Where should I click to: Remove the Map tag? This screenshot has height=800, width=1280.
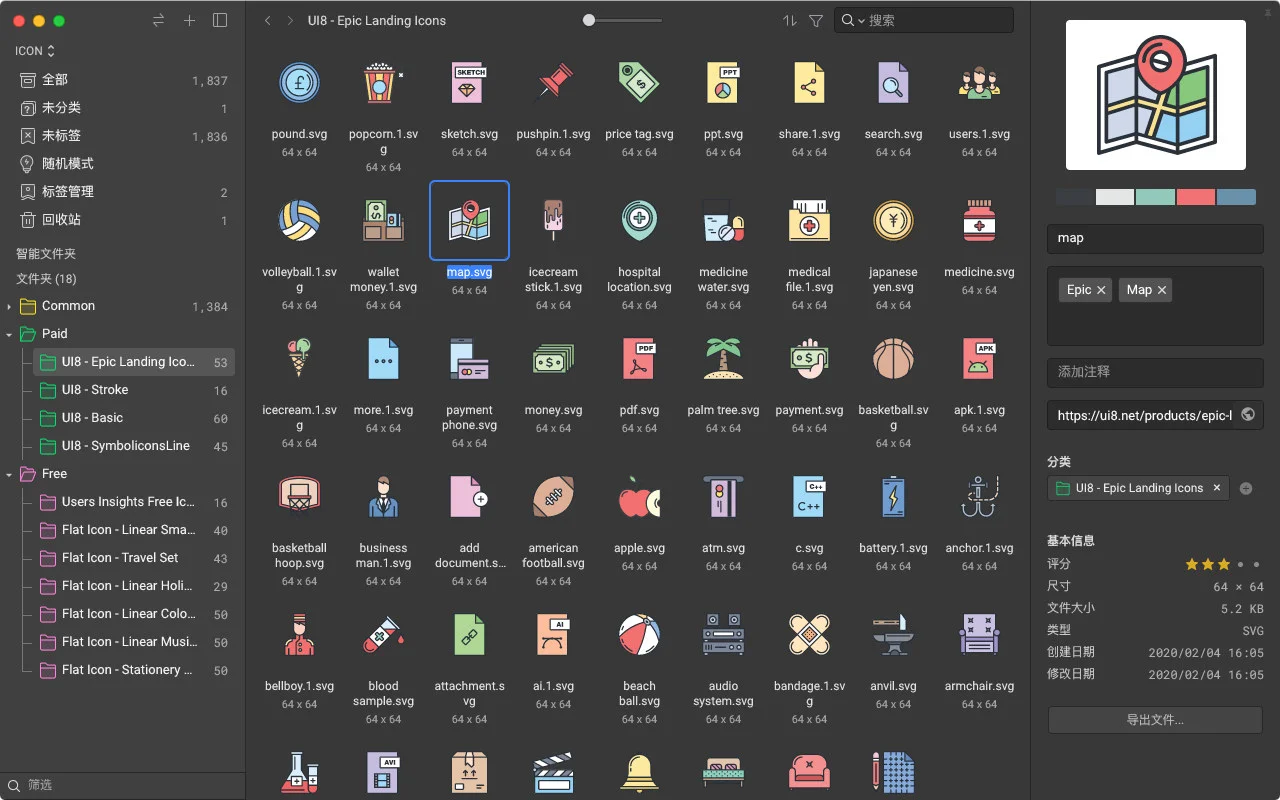click(x=1161, y=290)
